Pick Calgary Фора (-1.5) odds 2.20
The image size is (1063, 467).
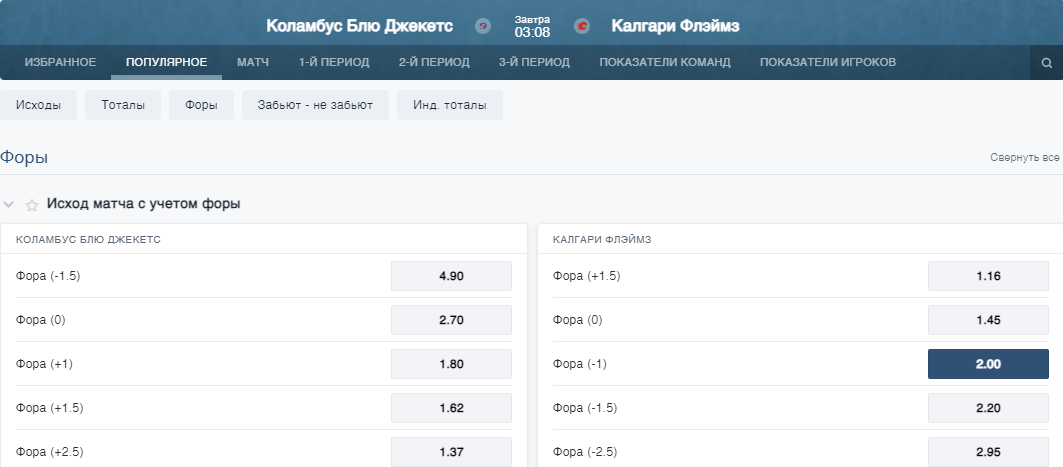point(988,408)
